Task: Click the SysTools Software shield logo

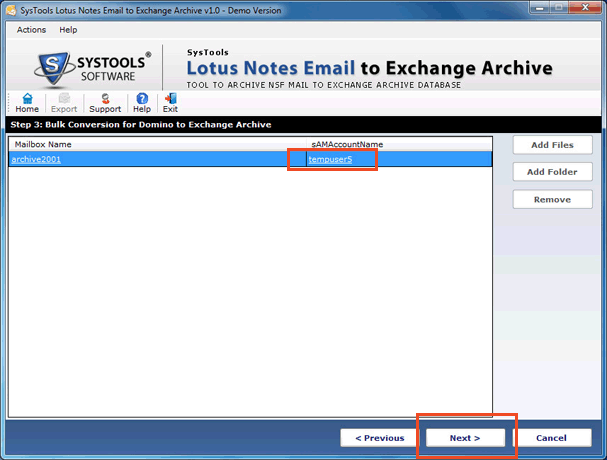Action: [x=53, y=68]
